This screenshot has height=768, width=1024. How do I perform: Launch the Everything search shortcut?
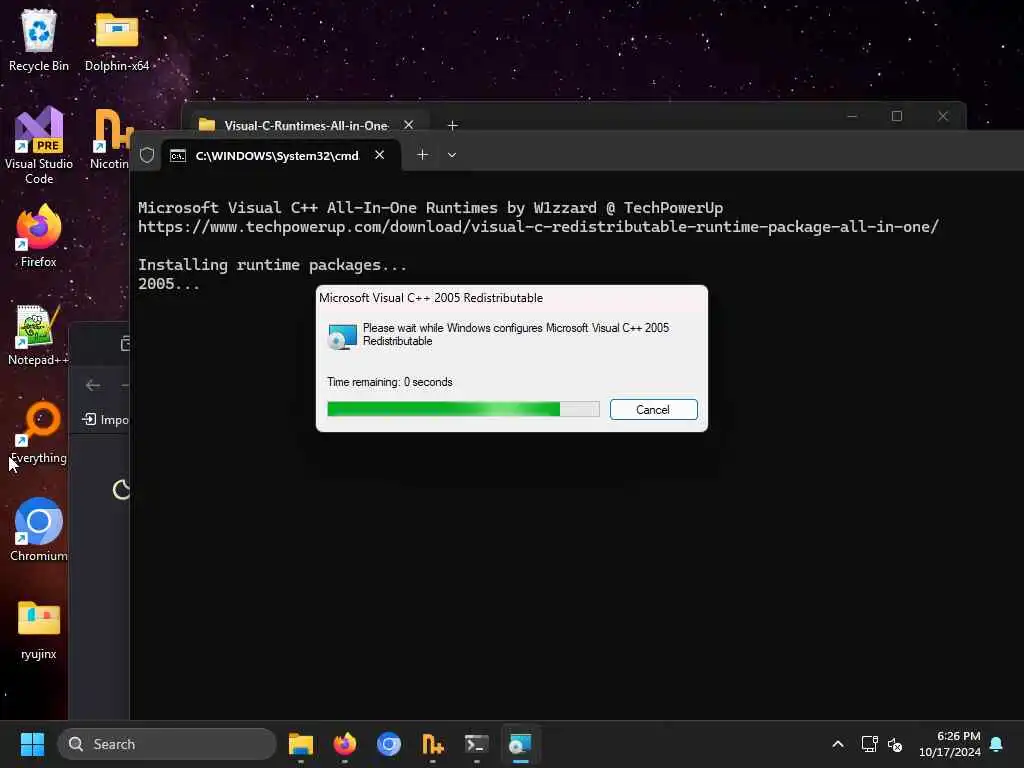click(39, 432)
